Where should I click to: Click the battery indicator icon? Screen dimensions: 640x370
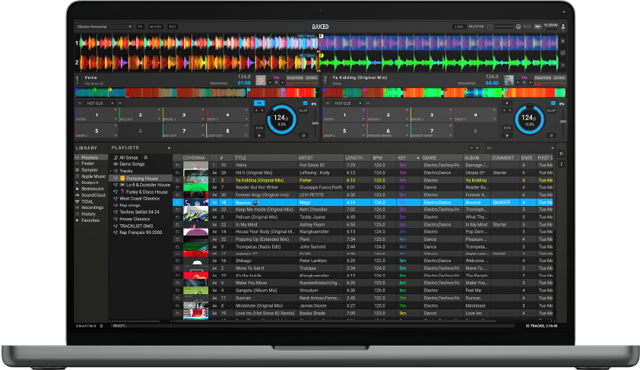tap(538, 27)
